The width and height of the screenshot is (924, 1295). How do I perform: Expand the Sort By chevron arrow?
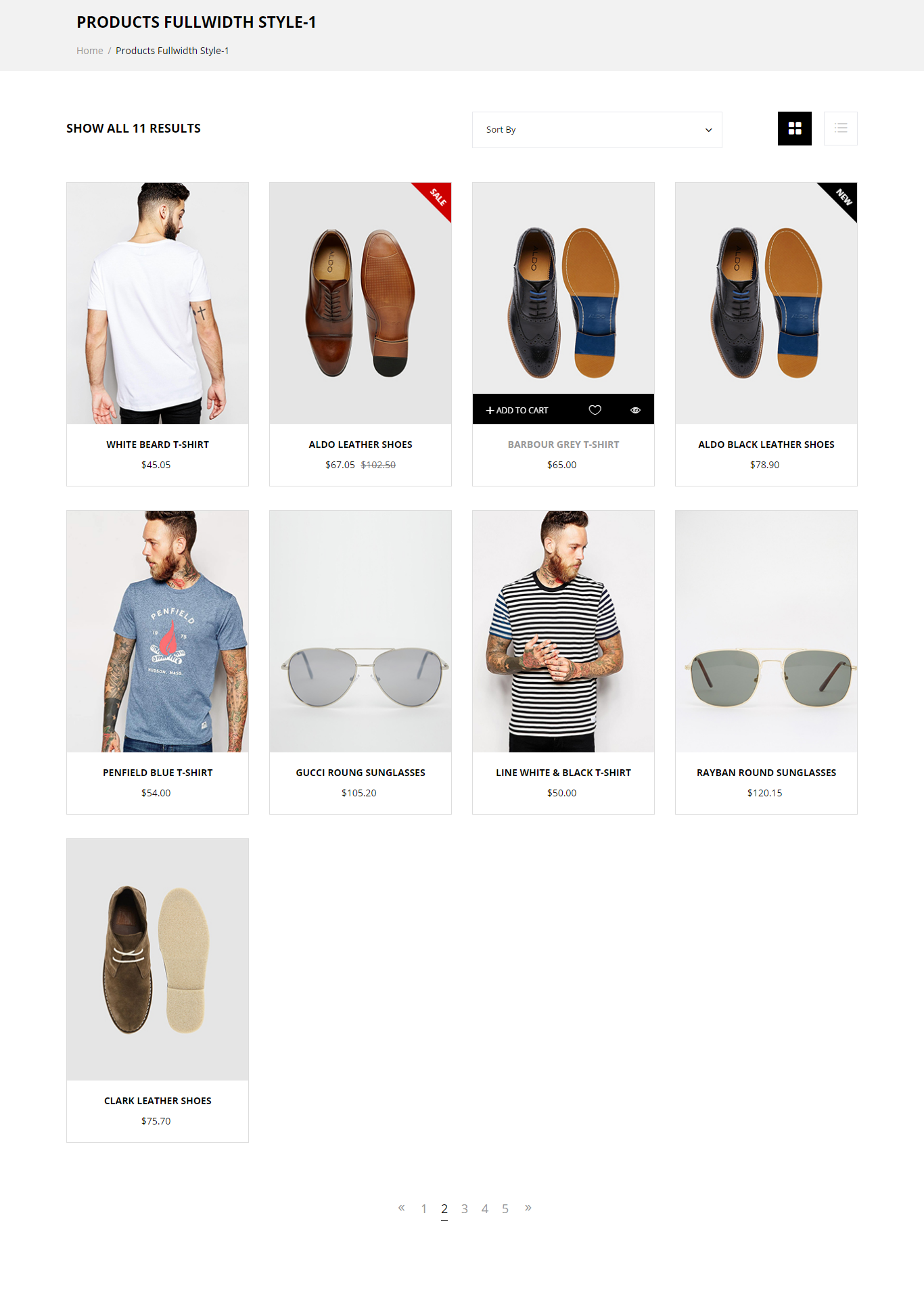pyautogui.click(x=708, y=130)
